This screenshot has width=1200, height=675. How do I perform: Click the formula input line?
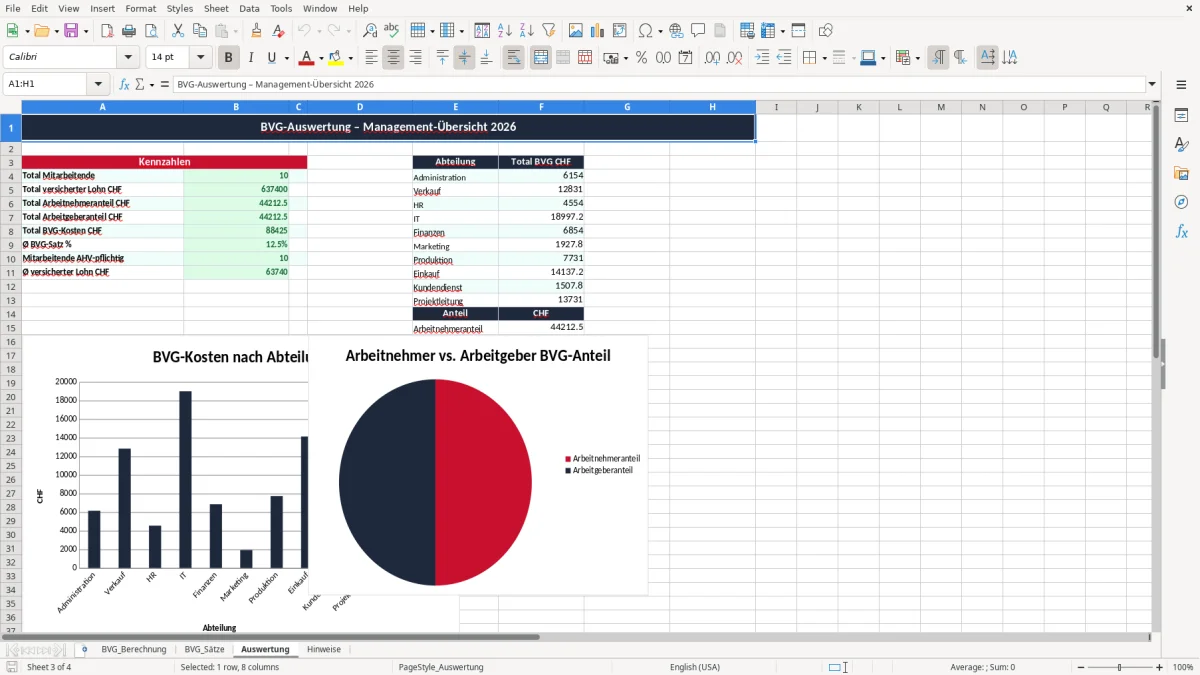coord(658,84)
